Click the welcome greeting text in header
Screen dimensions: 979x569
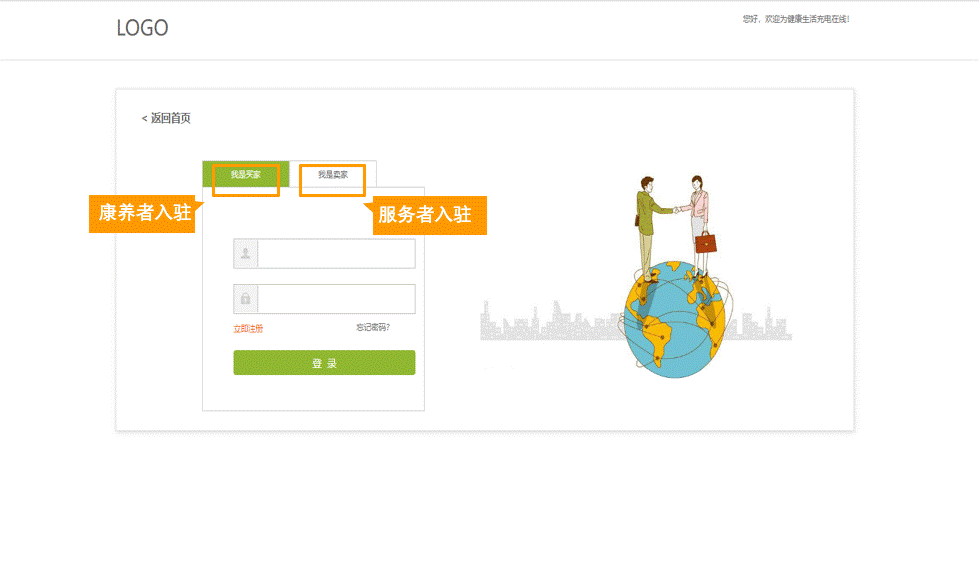(795, 19)
